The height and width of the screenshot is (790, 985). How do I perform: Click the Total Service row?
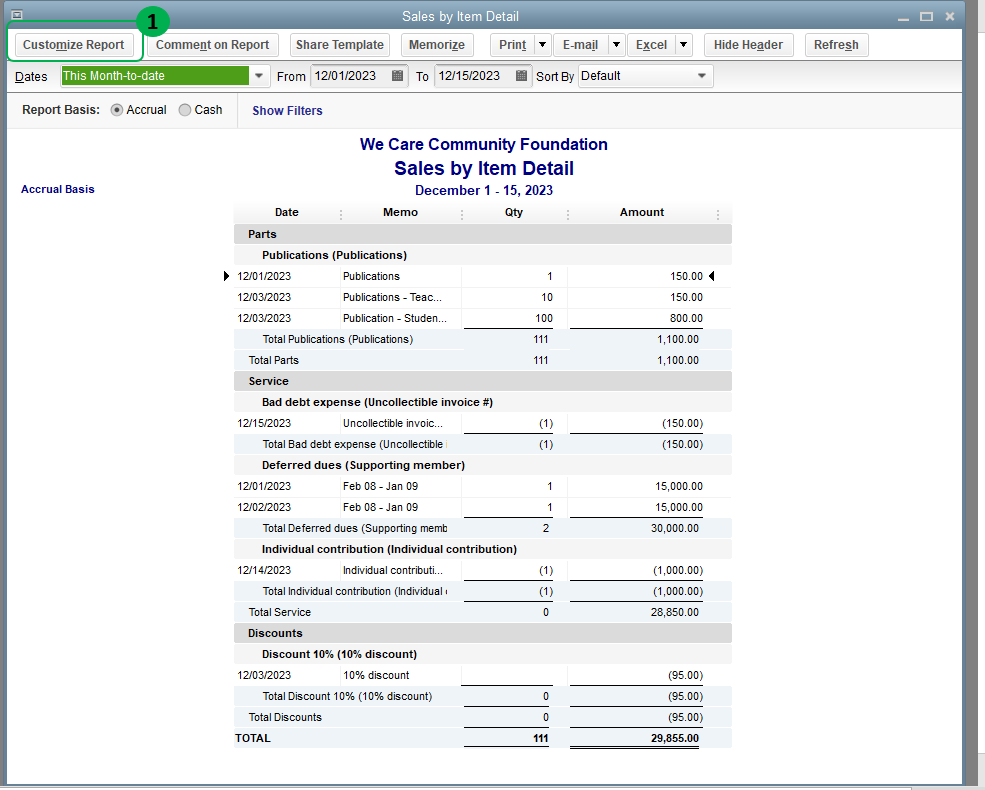(482, 612)
